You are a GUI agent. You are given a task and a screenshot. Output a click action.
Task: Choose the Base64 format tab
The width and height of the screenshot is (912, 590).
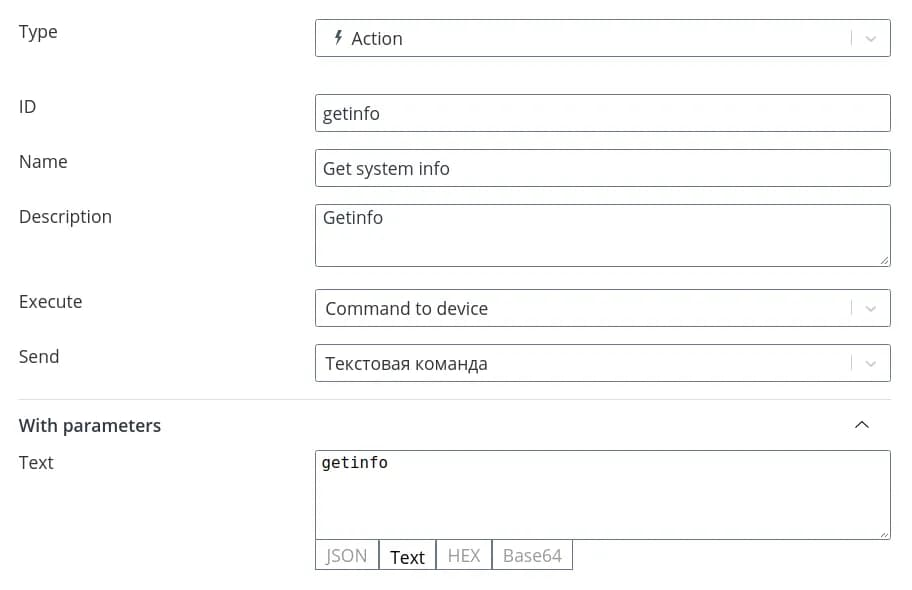click(x=532, y=556)
